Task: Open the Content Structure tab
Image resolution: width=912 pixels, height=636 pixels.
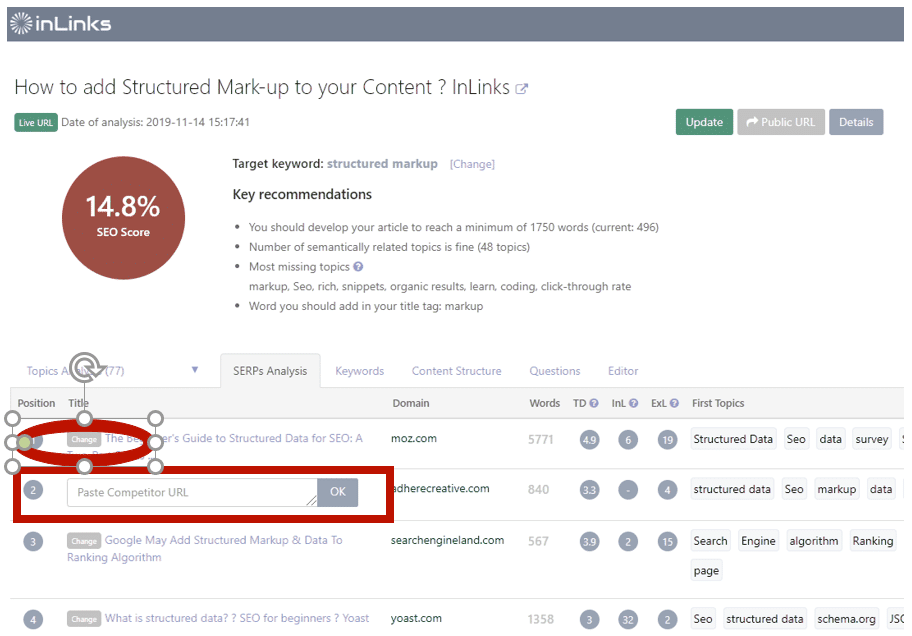Action: tap(457, 371)
